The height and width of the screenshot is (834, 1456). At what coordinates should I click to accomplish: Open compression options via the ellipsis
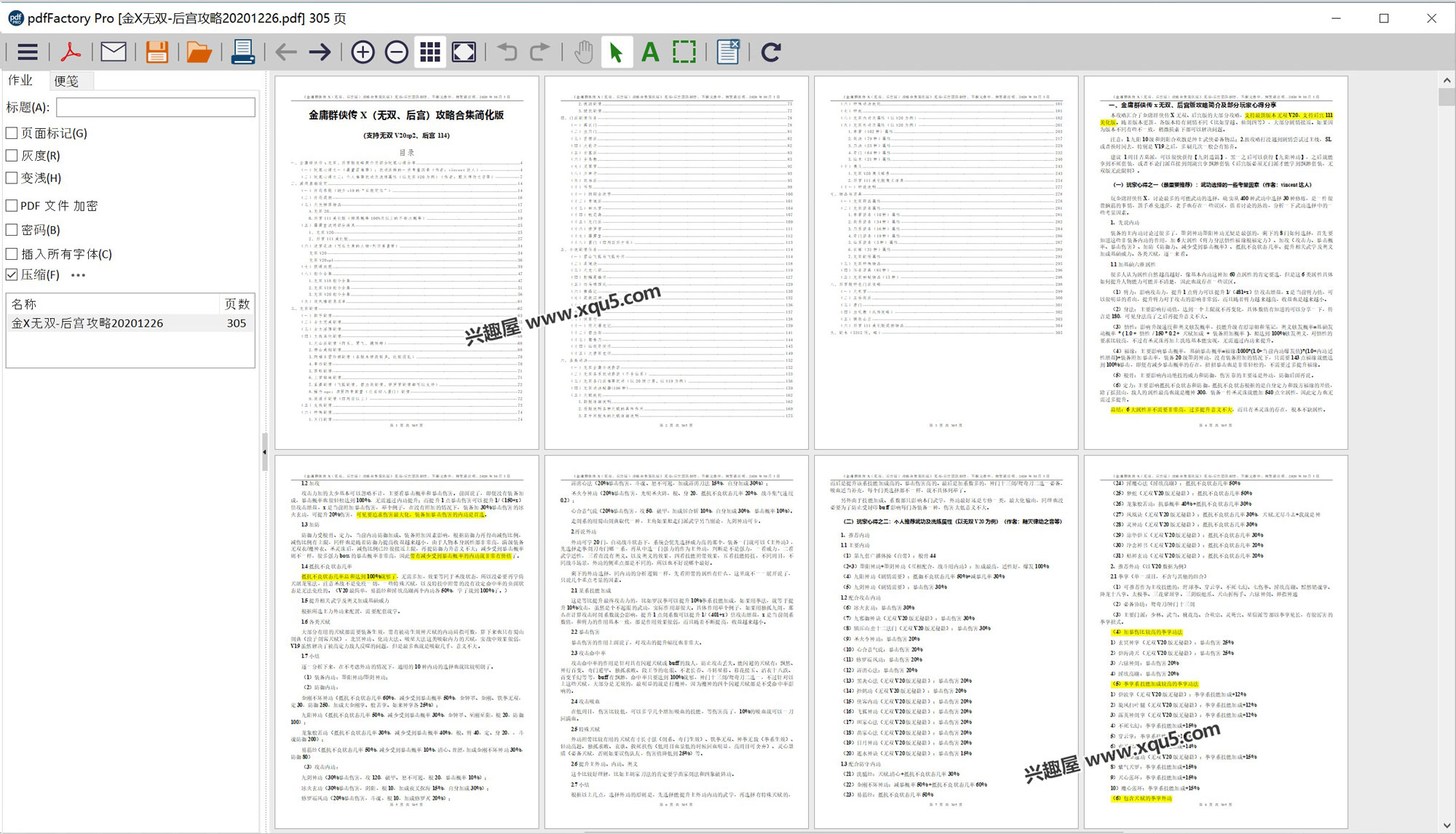pyautogui.click(x=79, y=275)
